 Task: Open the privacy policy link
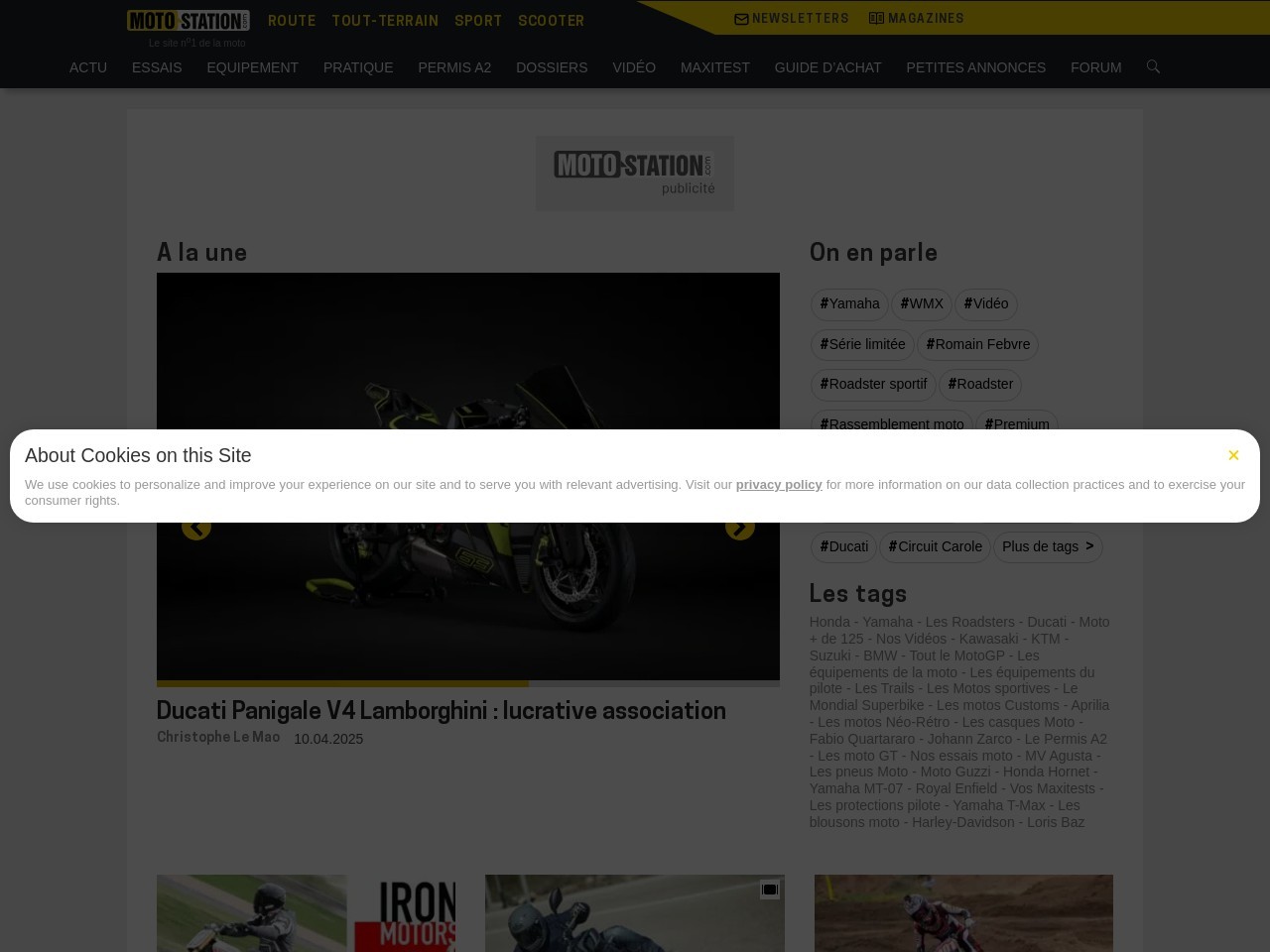coord(779,485)
